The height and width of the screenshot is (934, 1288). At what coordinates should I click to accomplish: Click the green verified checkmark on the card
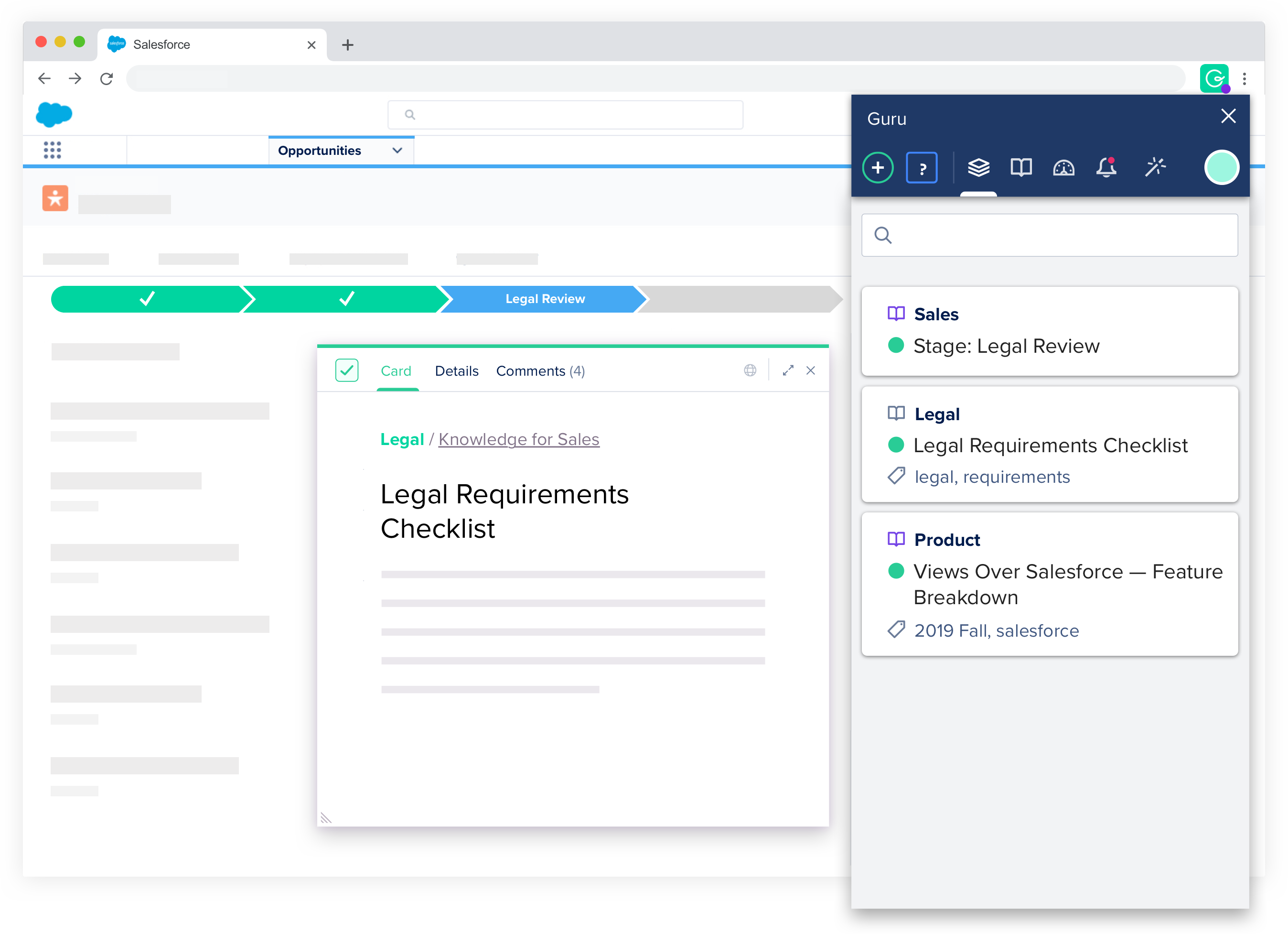tap(346, 370)
